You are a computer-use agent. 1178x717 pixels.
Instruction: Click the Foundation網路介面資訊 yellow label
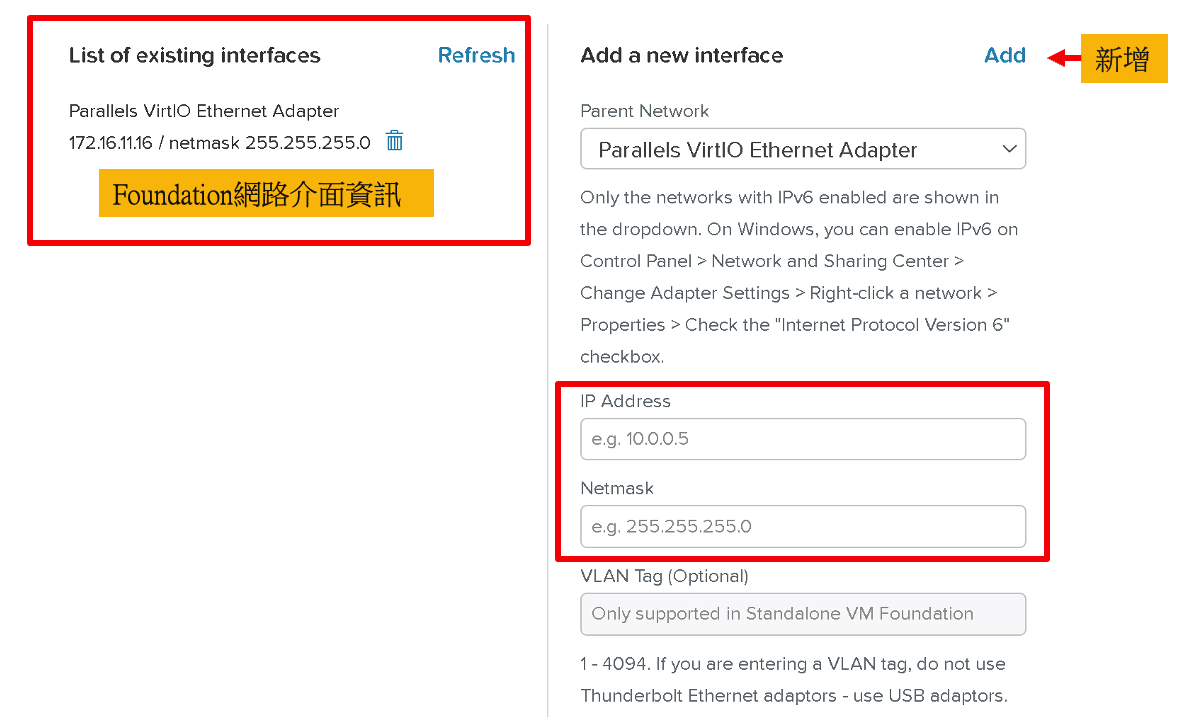point(266,193)
